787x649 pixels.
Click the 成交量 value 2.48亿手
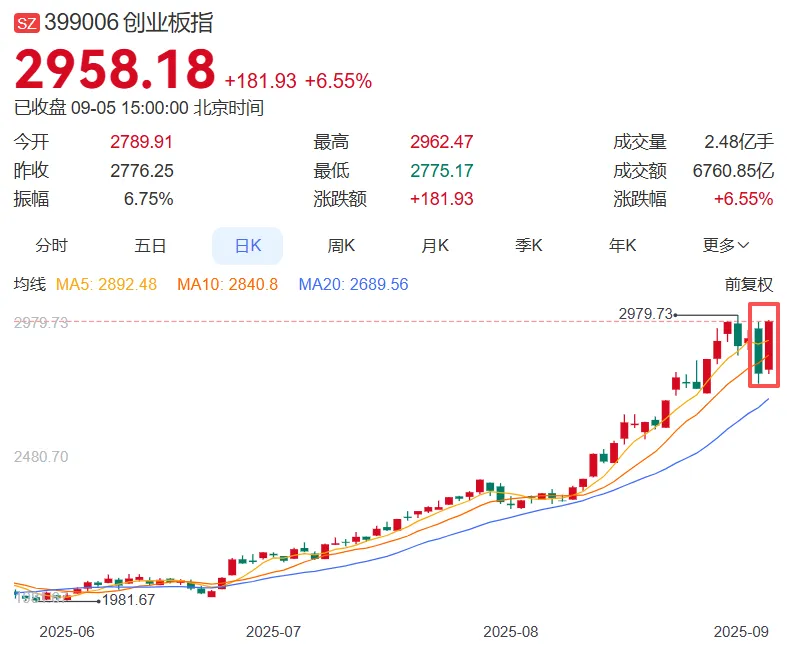point(739,142)
